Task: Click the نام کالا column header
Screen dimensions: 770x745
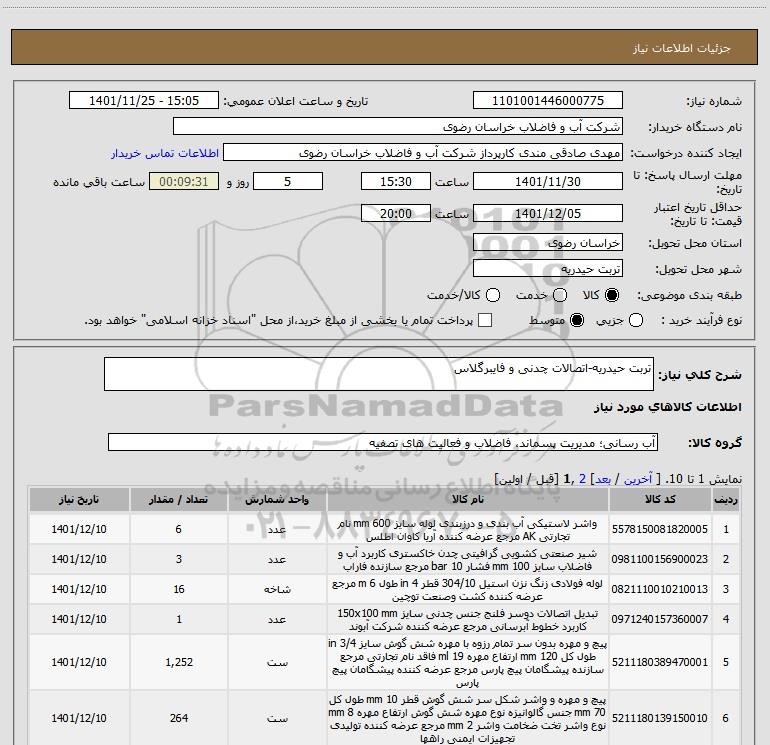Action: 468,499
